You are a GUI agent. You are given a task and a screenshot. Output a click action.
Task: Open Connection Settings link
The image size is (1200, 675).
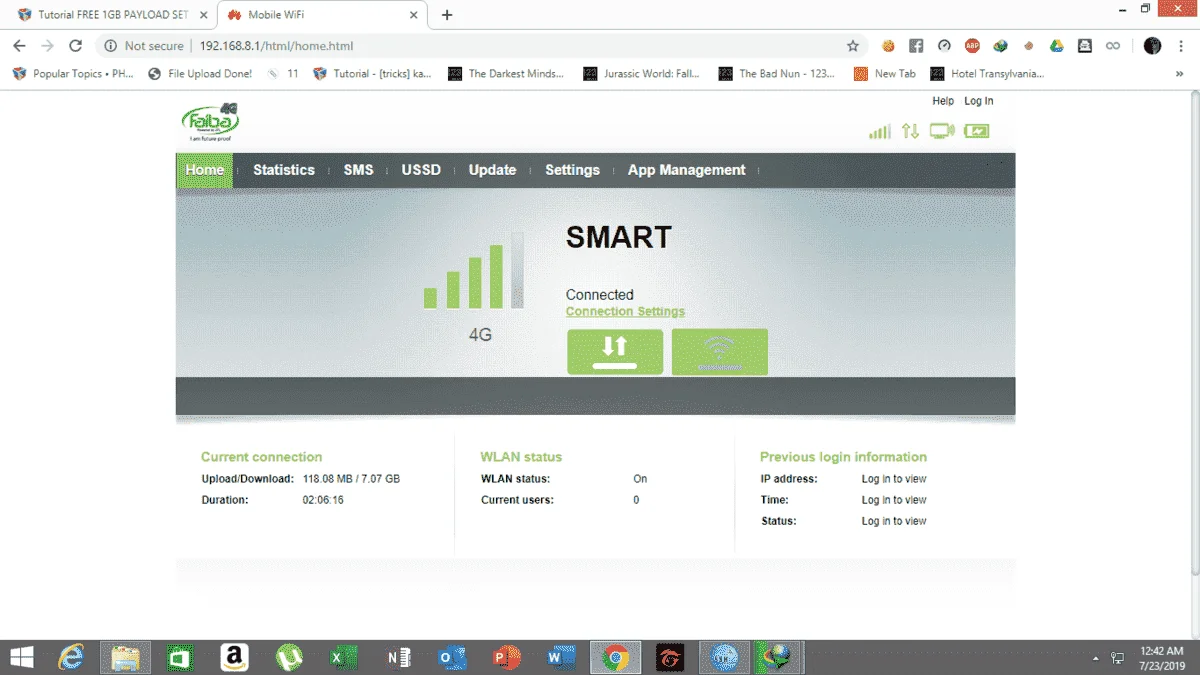[625, 311]
